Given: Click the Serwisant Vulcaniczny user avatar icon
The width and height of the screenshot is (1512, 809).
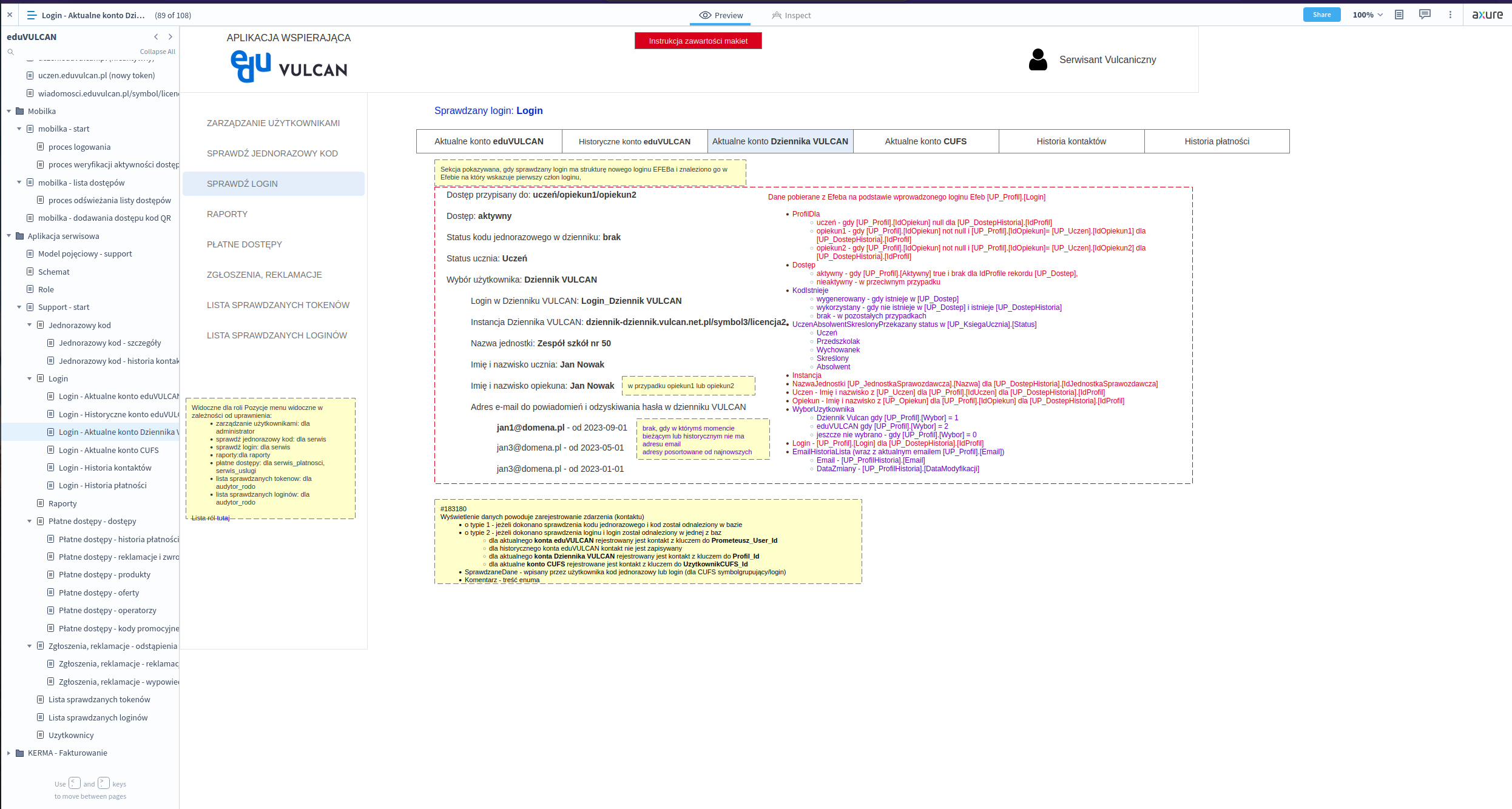Looking at the screenshot, I should [x=1038, y=59].
